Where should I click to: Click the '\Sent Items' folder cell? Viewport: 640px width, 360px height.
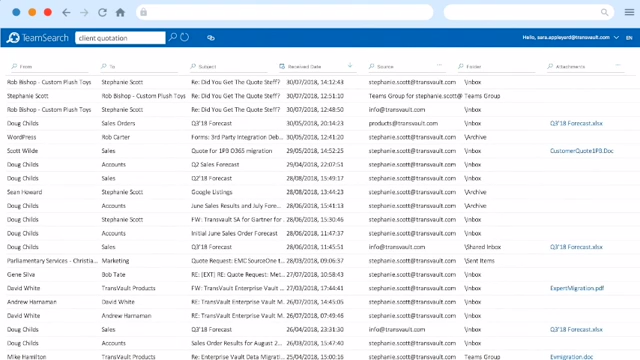(x=479, y=261)
